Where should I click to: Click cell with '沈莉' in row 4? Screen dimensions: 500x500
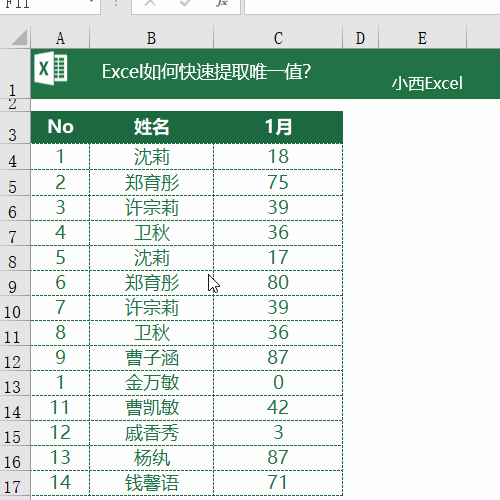(x=152, y=157)
